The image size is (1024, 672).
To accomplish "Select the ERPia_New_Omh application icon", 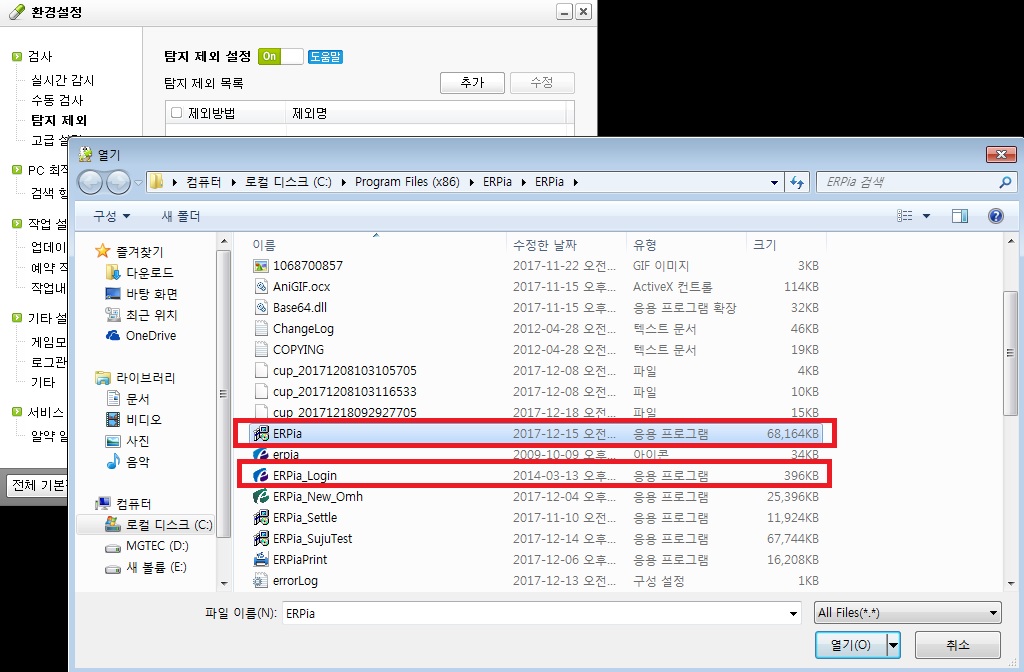I will pyautogui.click(x=261, y=497).
